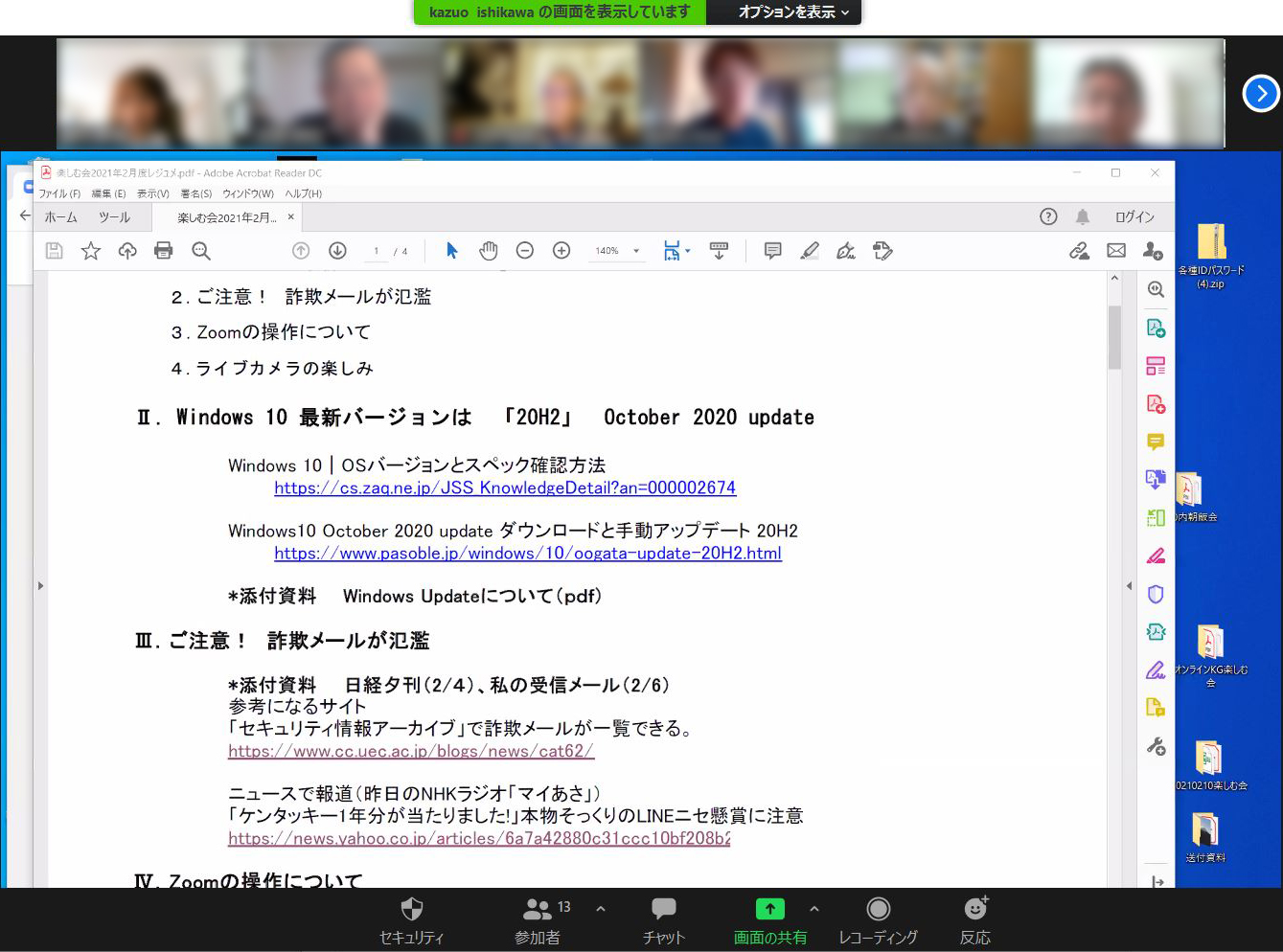Click the ログイン button

point(1134,216)
